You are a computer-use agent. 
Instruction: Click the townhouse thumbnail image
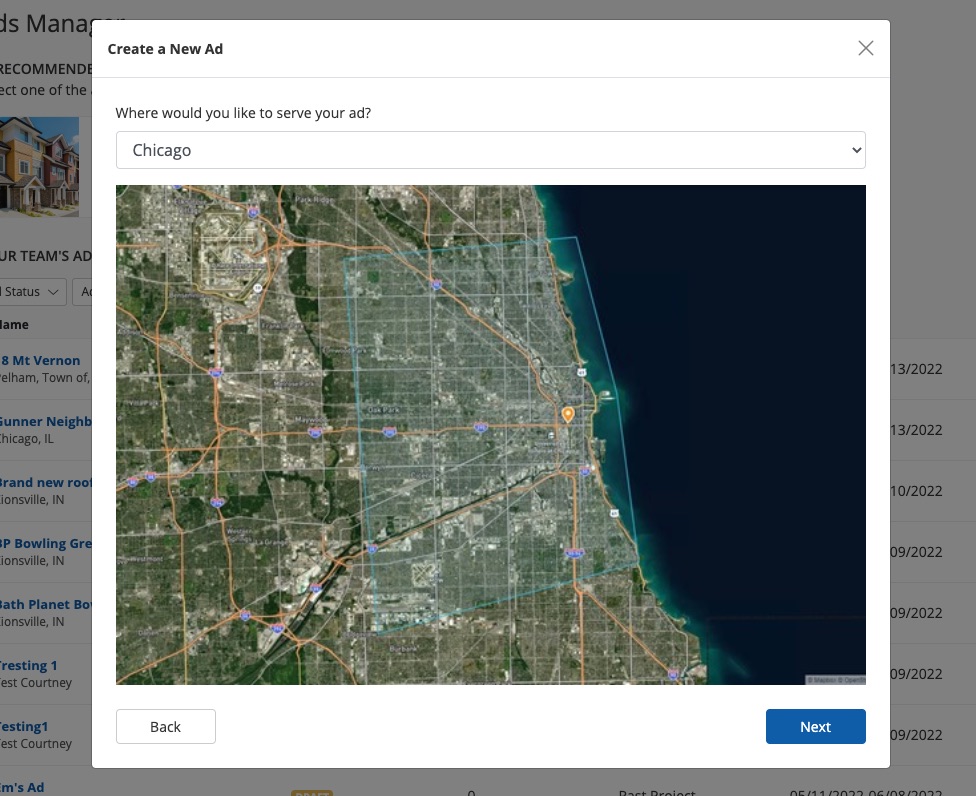[40, 165]
